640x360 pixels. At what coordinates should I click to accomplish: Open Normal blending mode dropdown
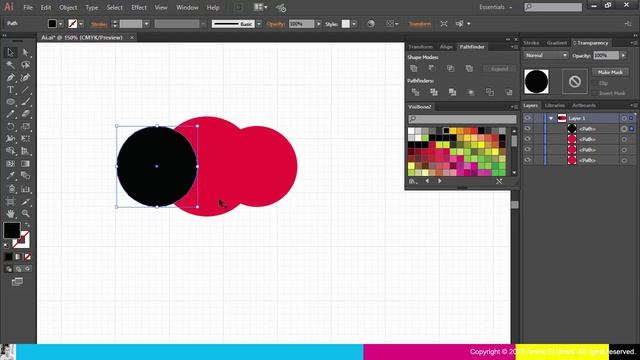546,55
